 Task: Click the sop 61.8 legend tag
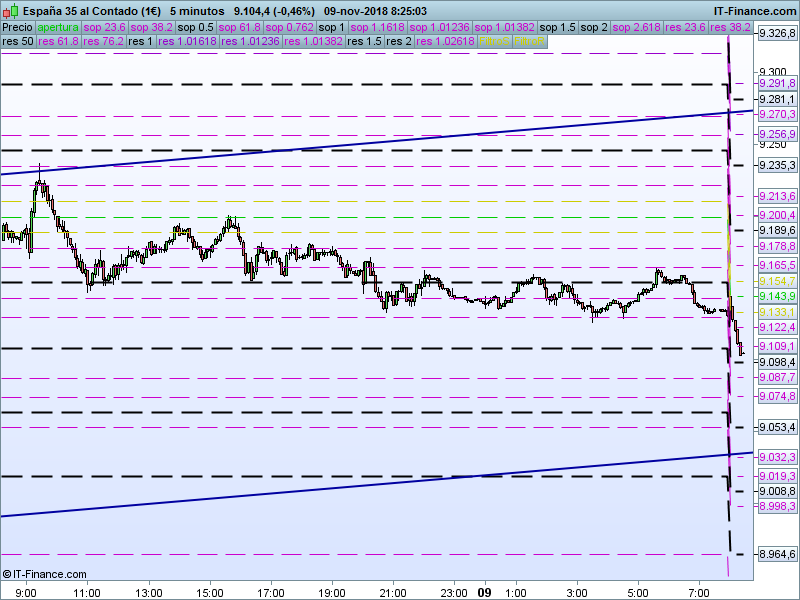240,28
